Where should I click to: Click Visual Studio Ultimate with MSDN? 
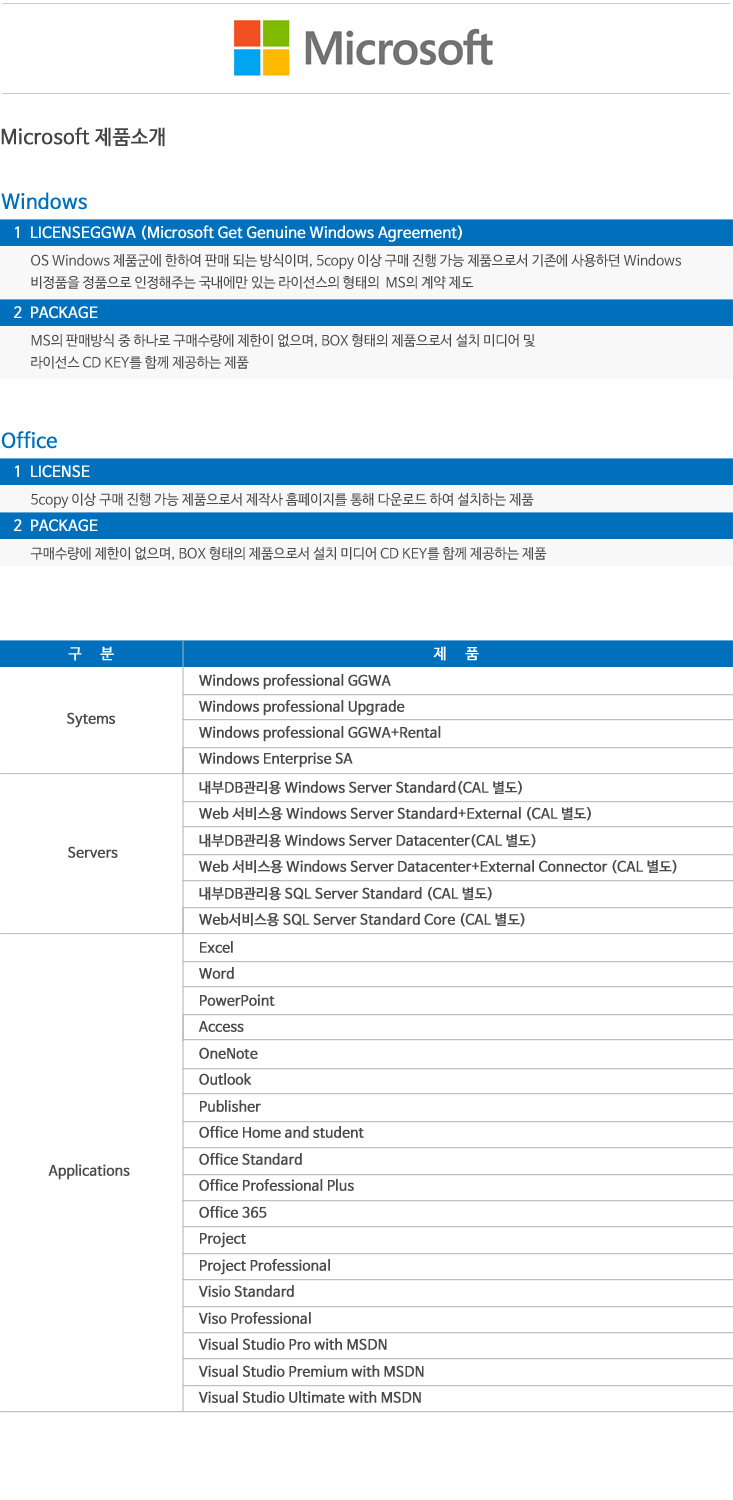tap(310, 1398)
